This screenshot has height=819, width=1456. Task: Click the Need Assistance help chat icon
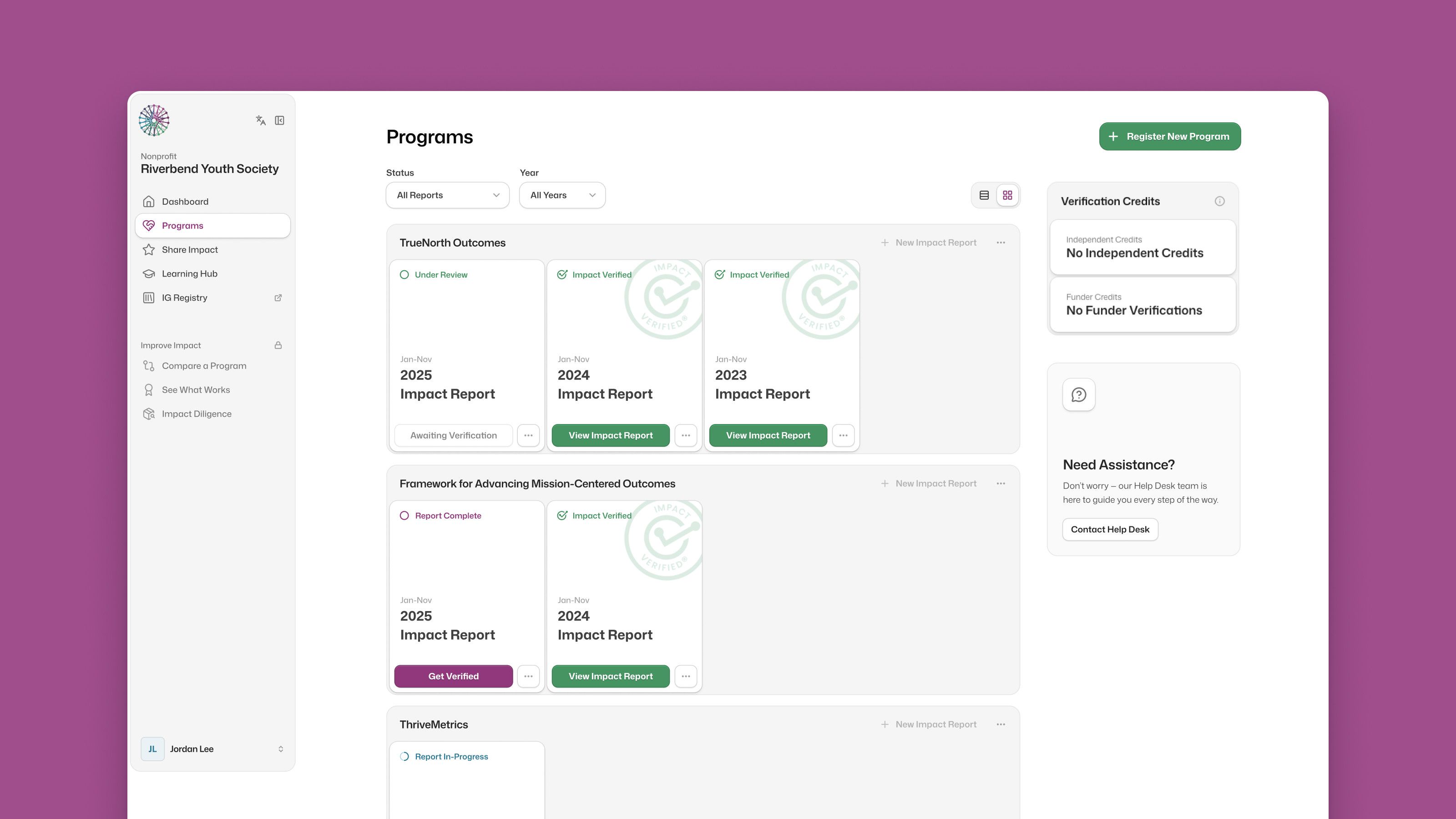pos(1079,394)
